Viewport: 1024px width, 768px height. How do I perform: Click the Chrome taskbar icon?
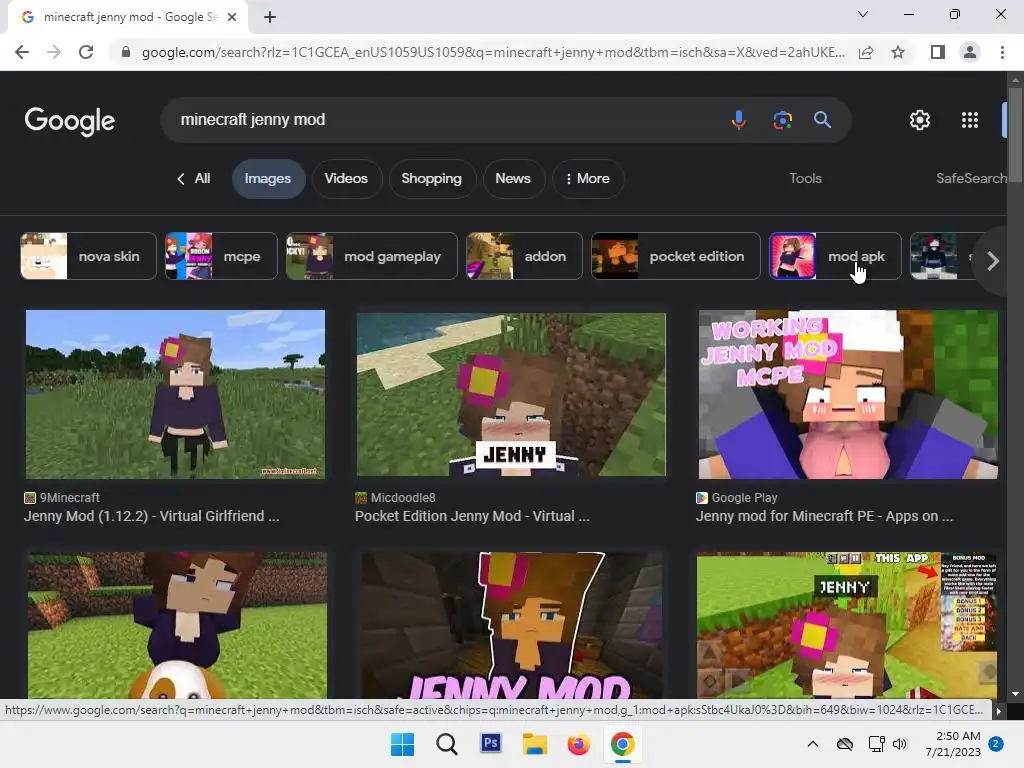(x=622, y=744)
